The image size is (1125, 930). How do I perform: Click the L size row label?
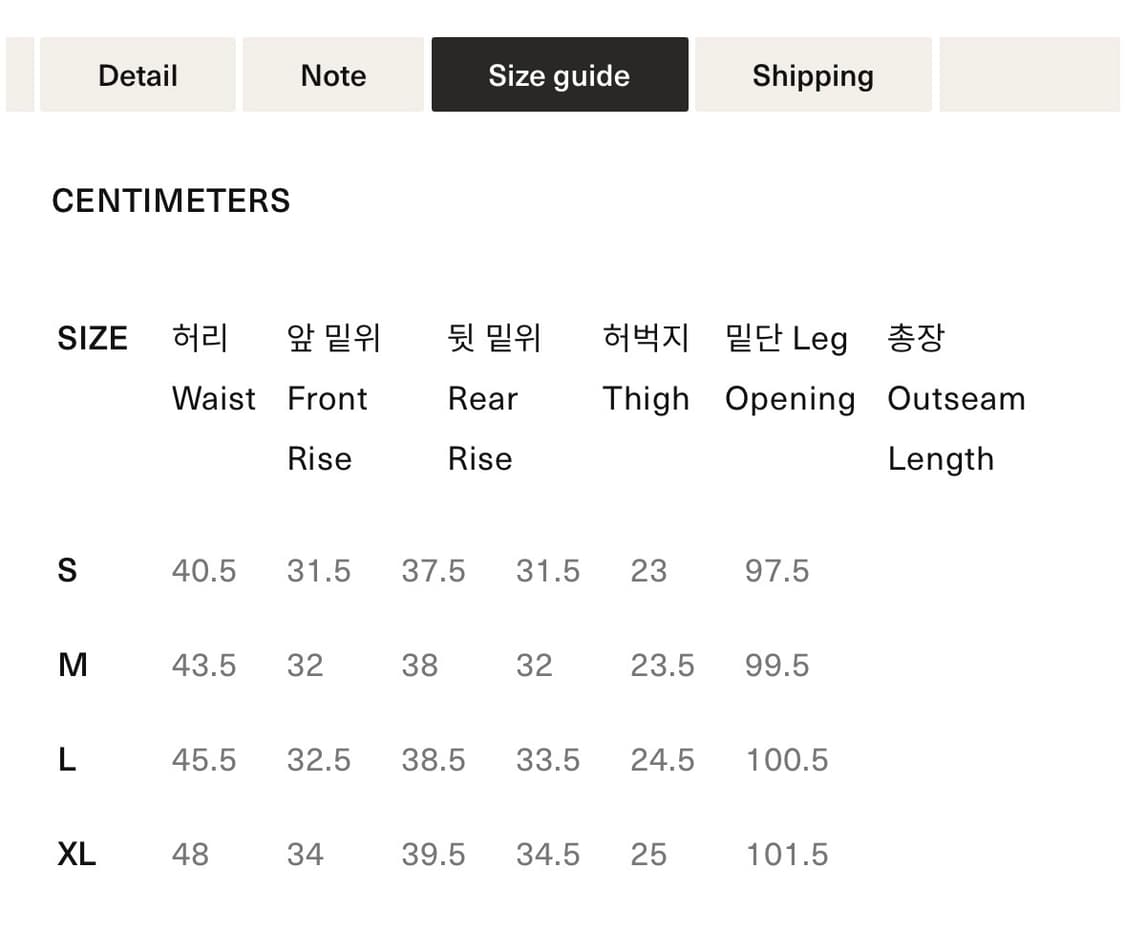pos(66,759)
